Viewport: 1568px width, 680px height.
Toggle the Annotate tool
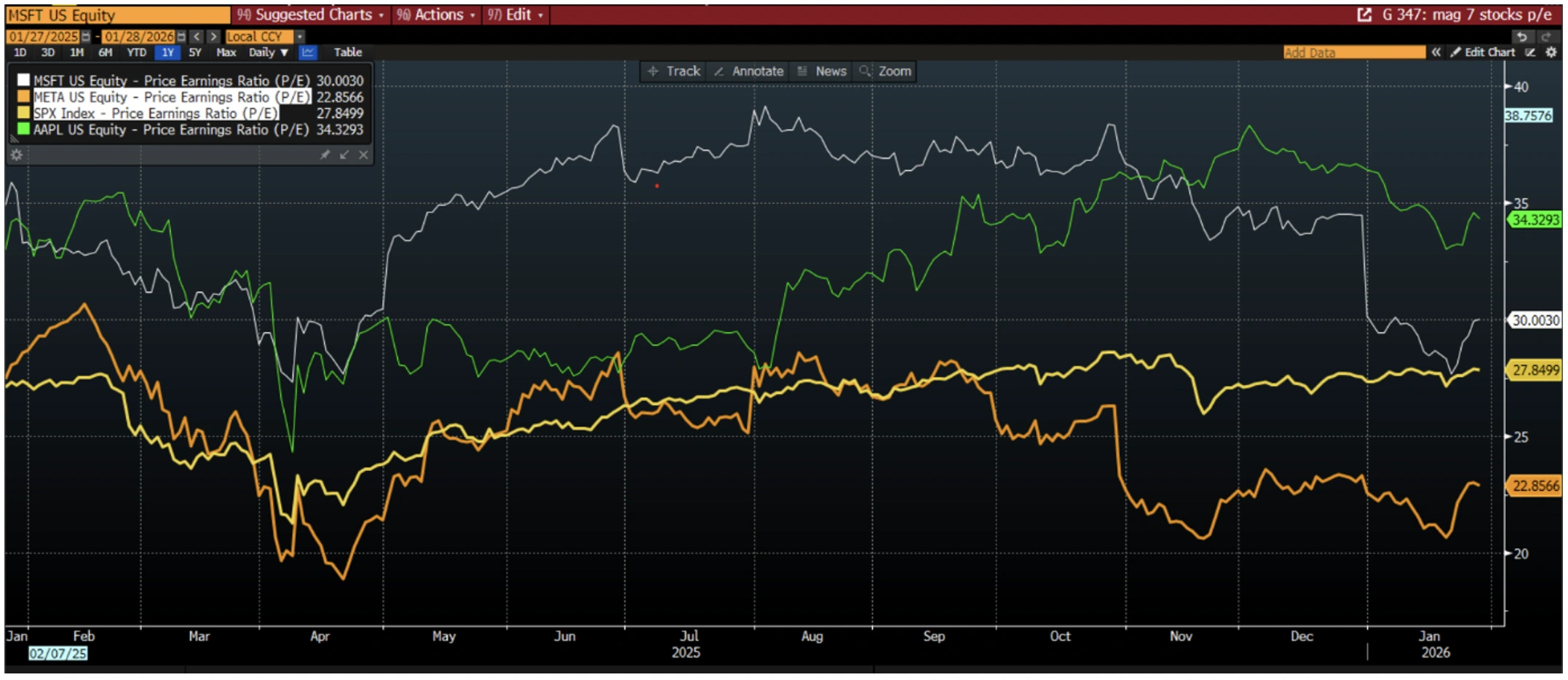coord(749,71)
